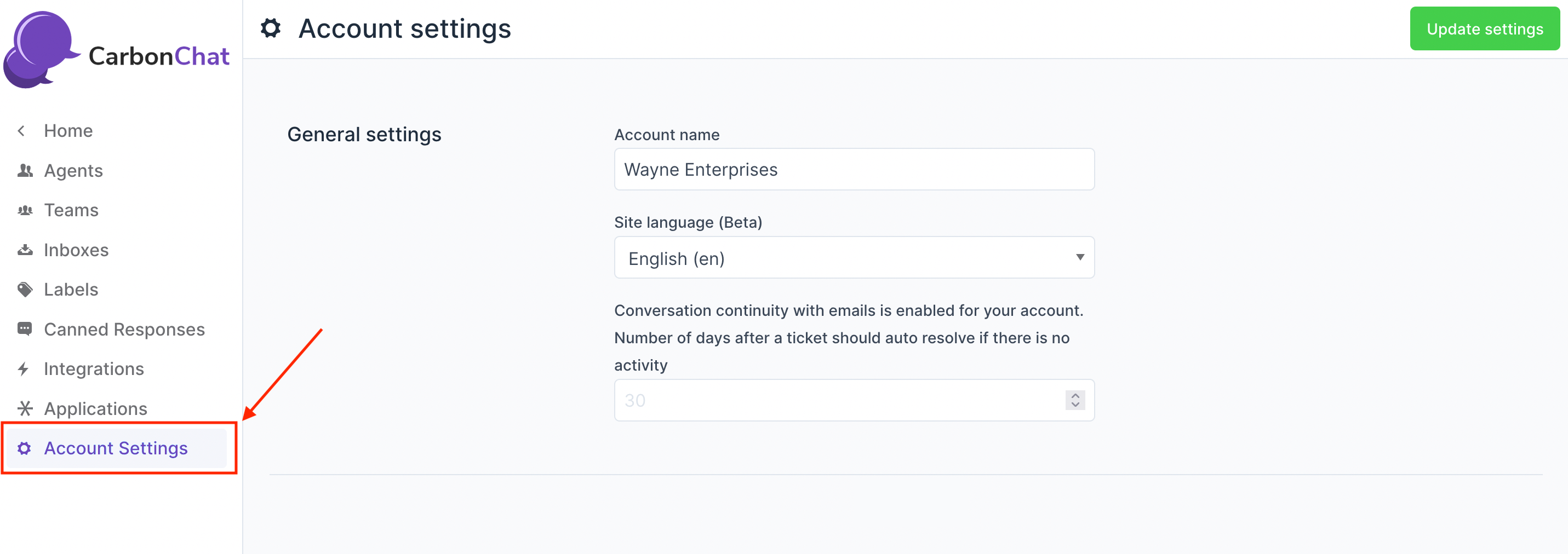This screenshot has height=554, width=1568.
Task: Focus the auto resolve days number field
Action: (840, 400)
